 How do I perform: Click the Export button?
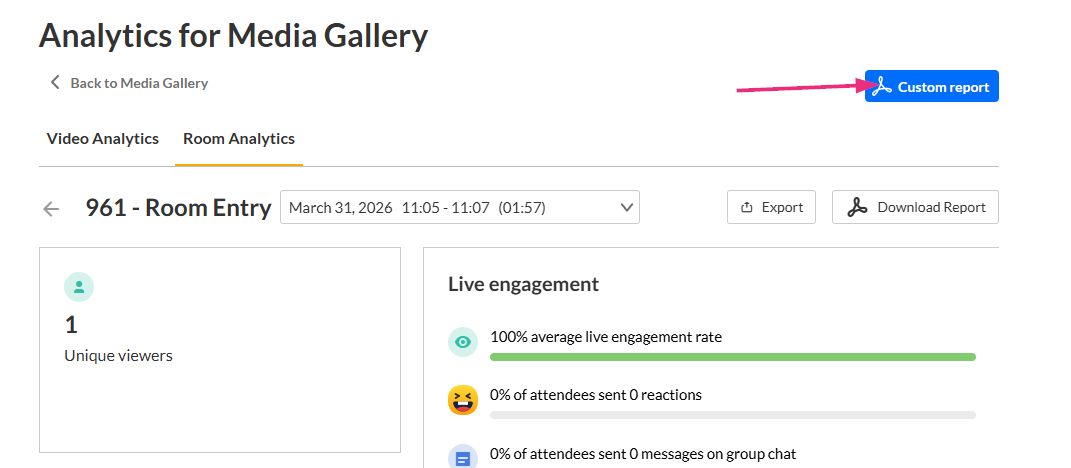771,207
